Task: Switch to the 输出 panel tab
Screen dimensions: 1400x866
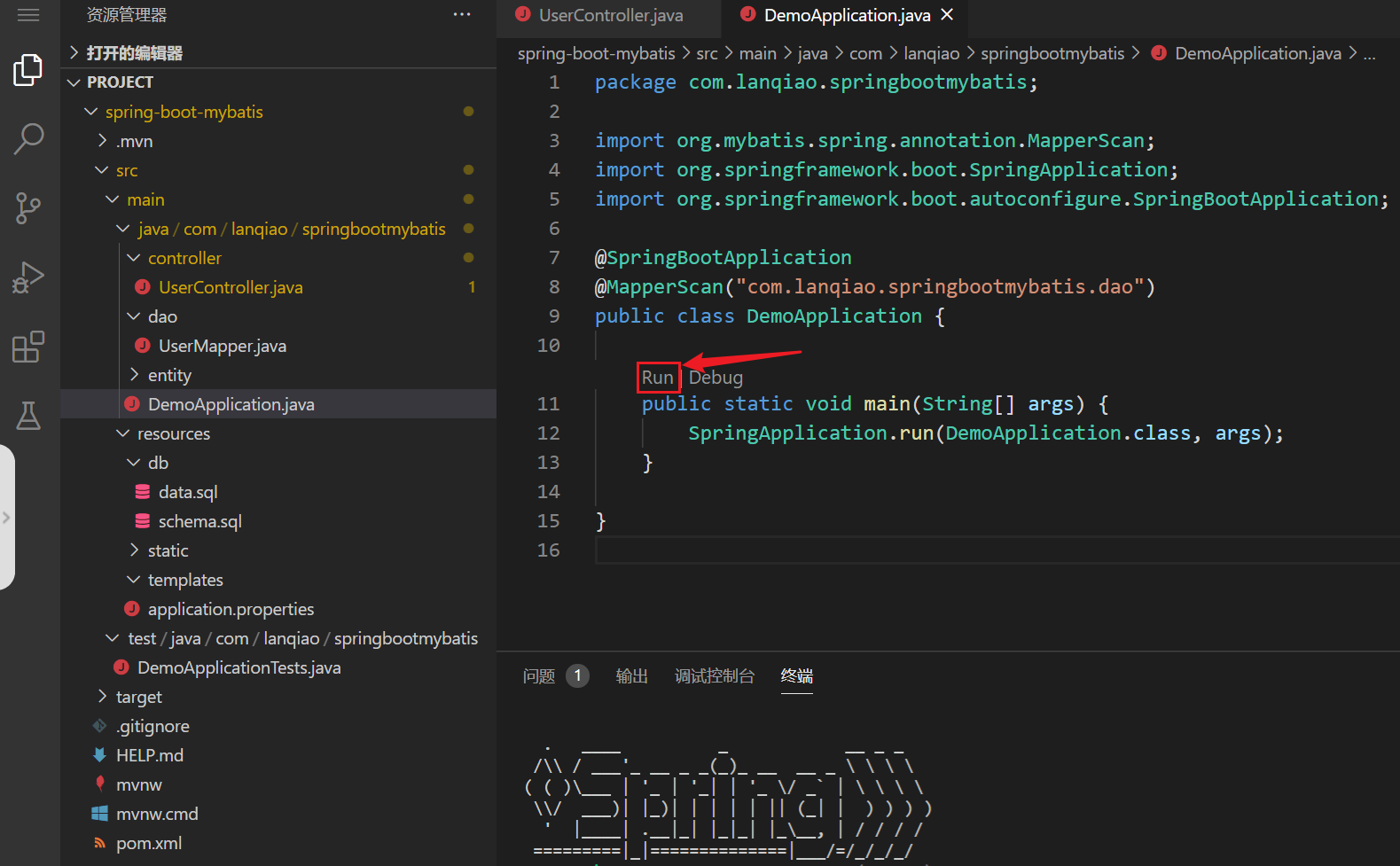Action: tap(632, 676)
